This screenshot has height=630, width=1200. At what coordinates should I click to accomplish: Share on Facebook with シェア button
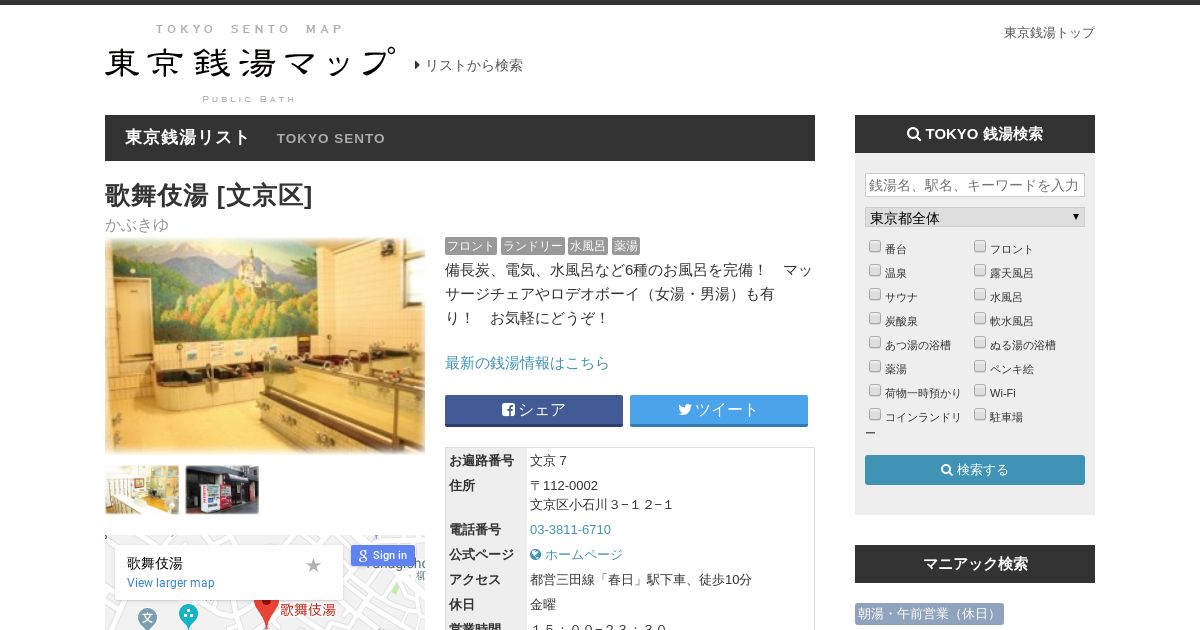tap(534, 410)
